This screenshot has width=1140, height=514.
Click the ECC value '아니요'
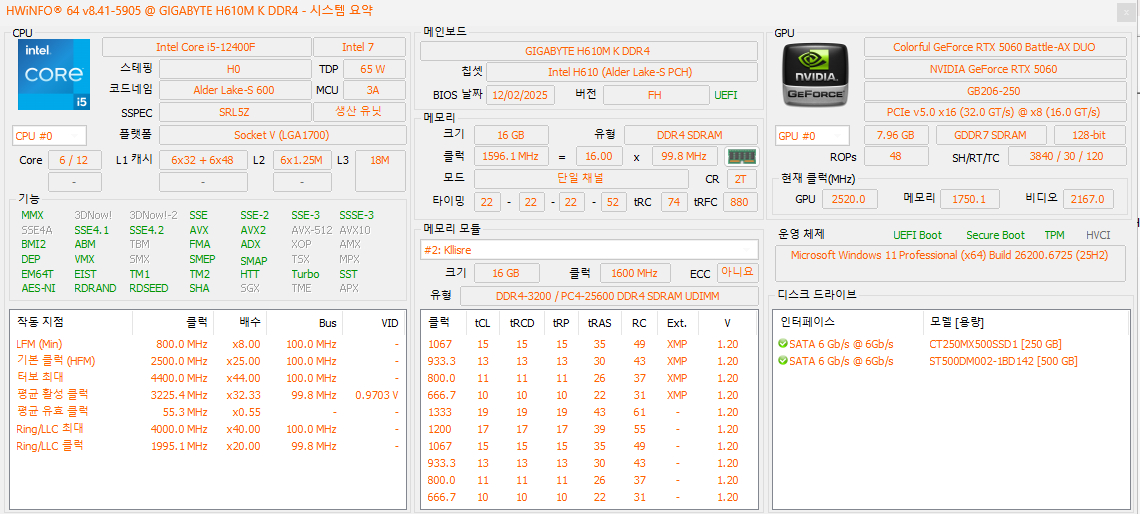pyautogui.click(x=737, y=273)
